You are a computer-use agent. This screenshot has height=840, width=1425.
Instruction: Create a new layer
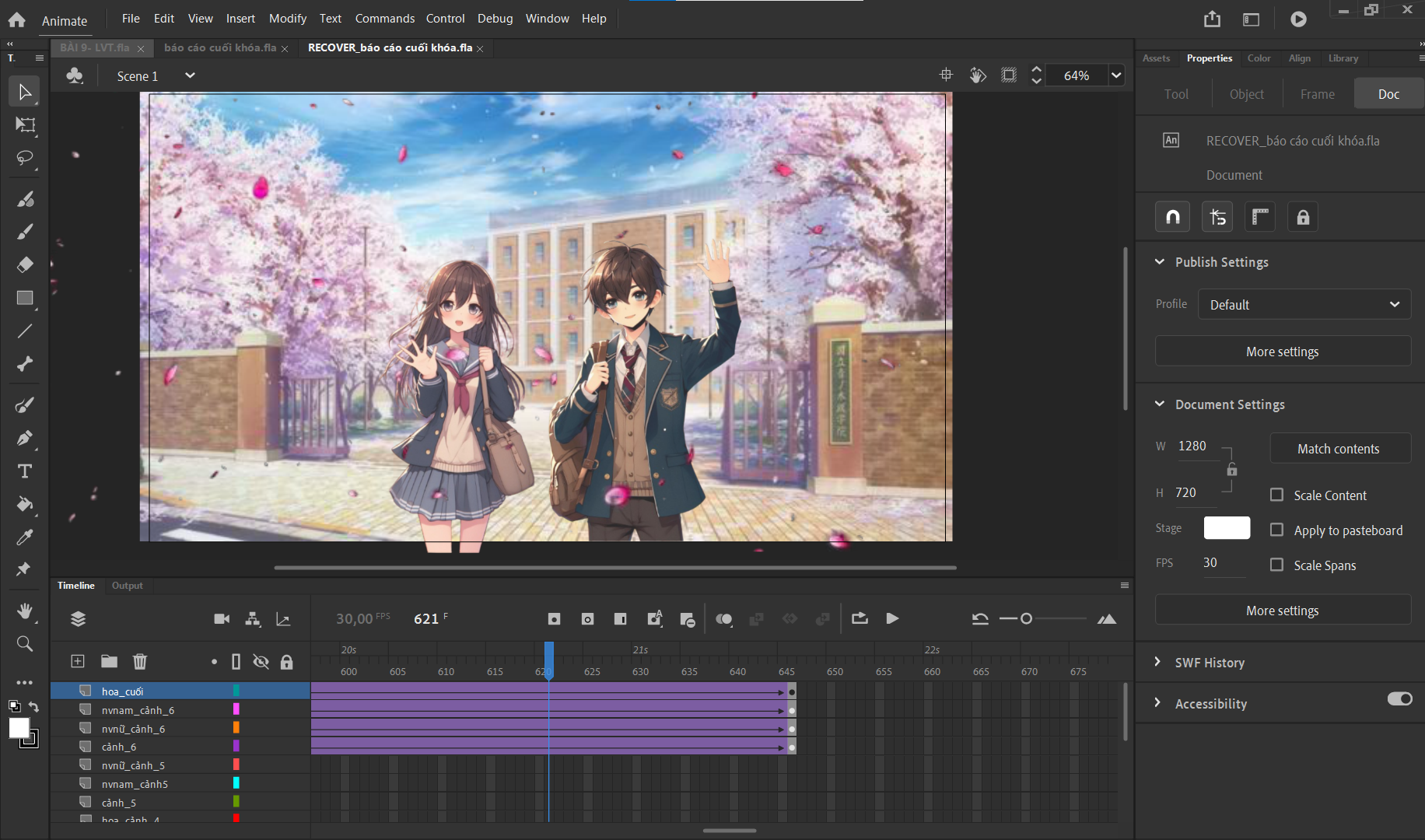coord(78,661)
